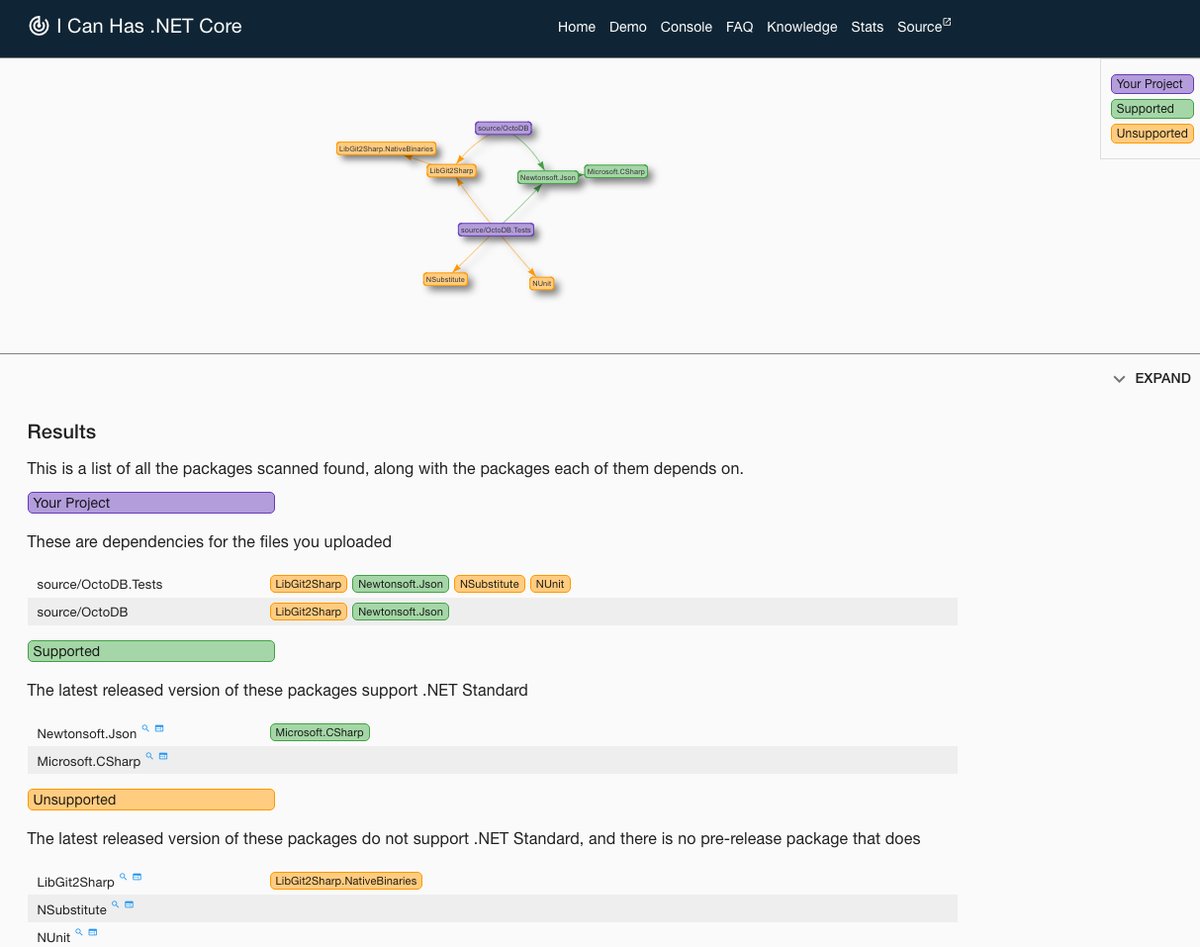
Task: Click the Microsoft.CSharp package name row
Action: (x=89, y=762)
